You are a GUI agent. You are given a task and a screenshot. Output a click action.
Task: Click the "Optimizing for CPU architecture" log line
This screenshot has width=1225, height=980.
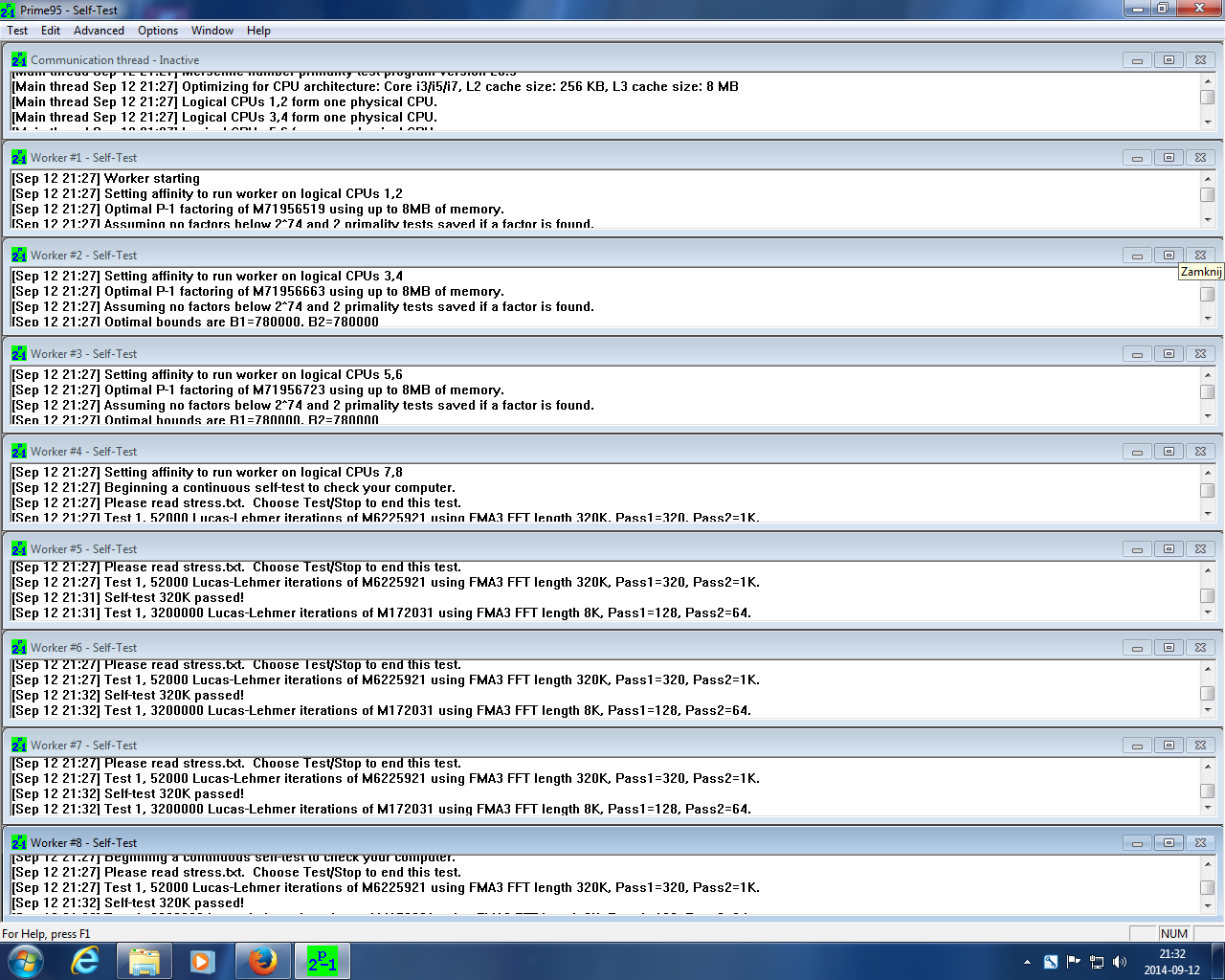pos(375,86)
